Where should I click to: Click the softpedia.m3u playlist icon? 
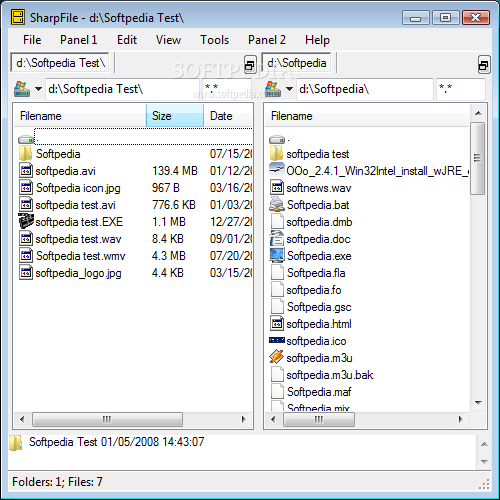tap(277, 357)
